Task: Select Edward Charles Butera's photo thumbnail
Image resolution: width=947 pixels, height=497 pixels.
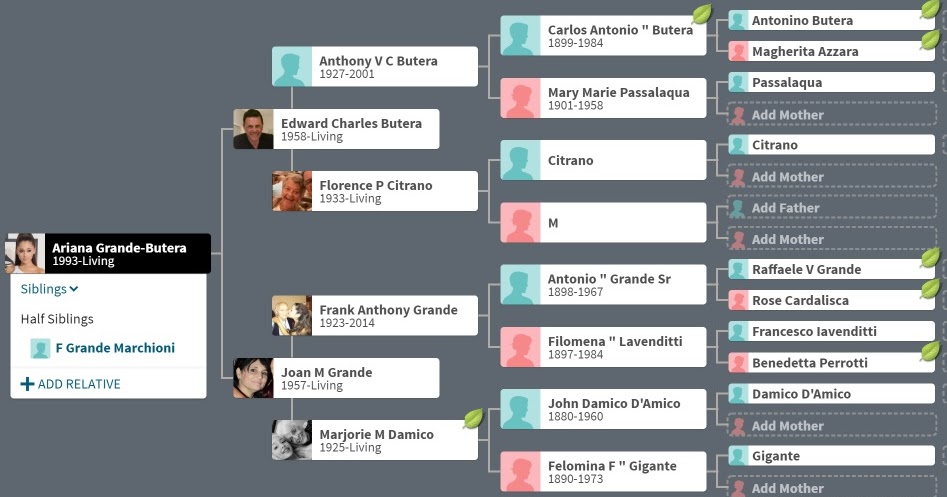Action: [253, 129]
